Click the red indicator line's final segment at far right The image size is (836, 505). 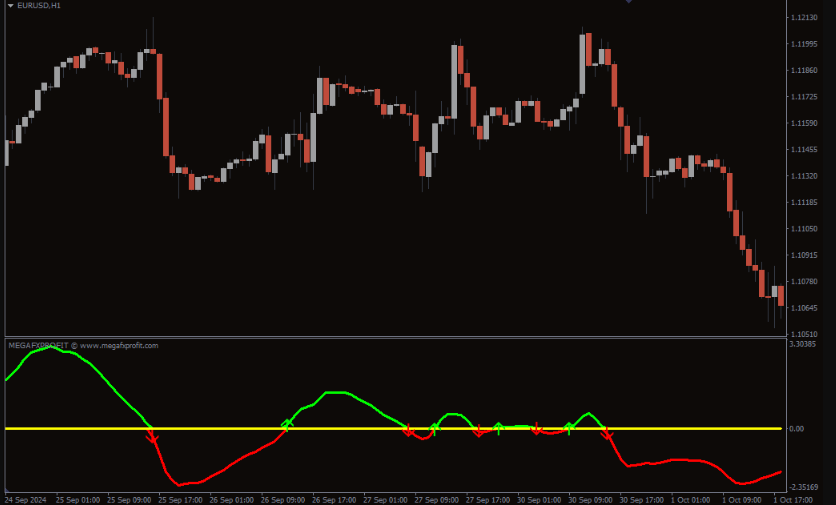click(770, 475)
